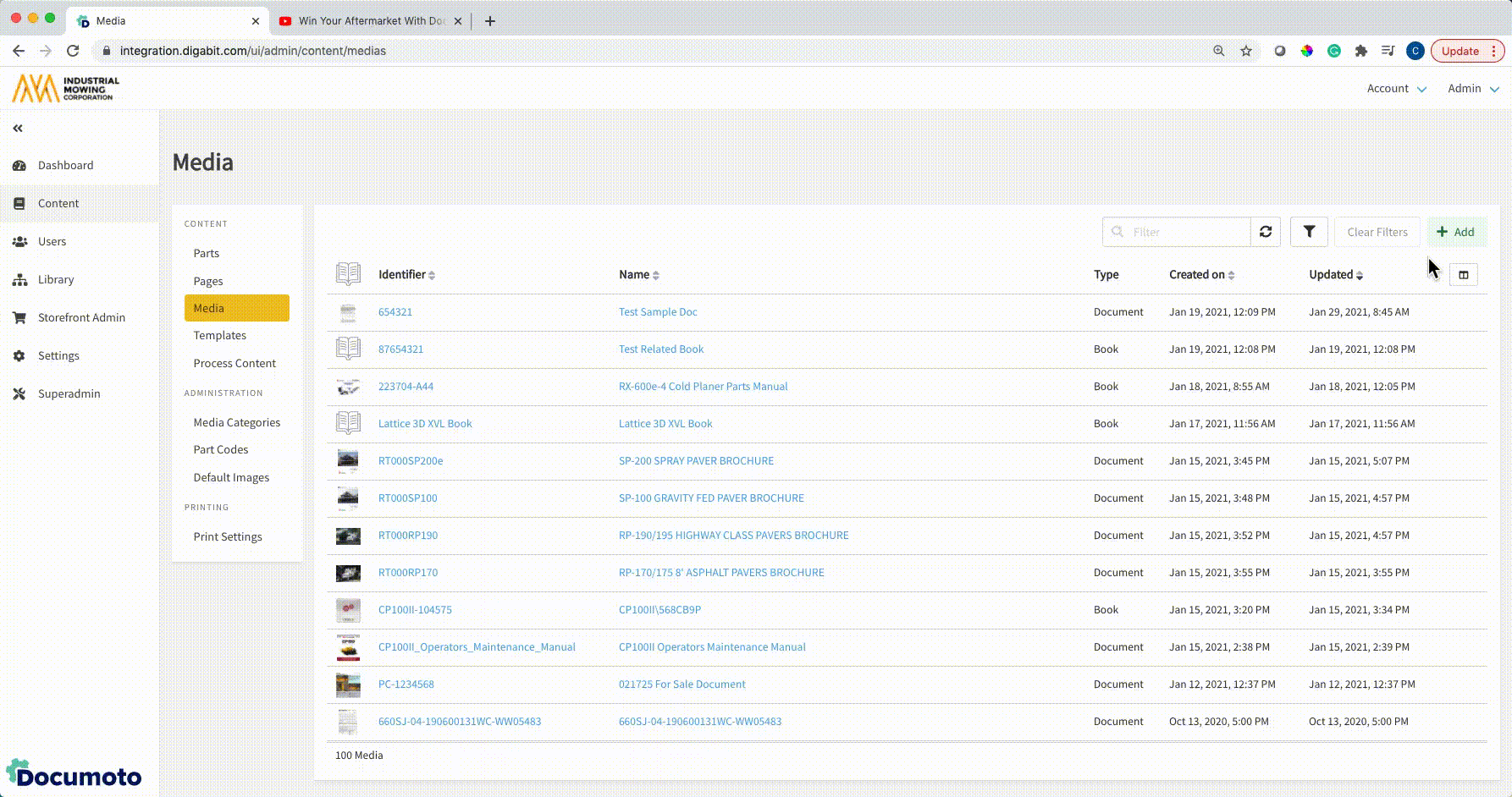Click the Library hierarchy icon

click(x=19, y=280)
